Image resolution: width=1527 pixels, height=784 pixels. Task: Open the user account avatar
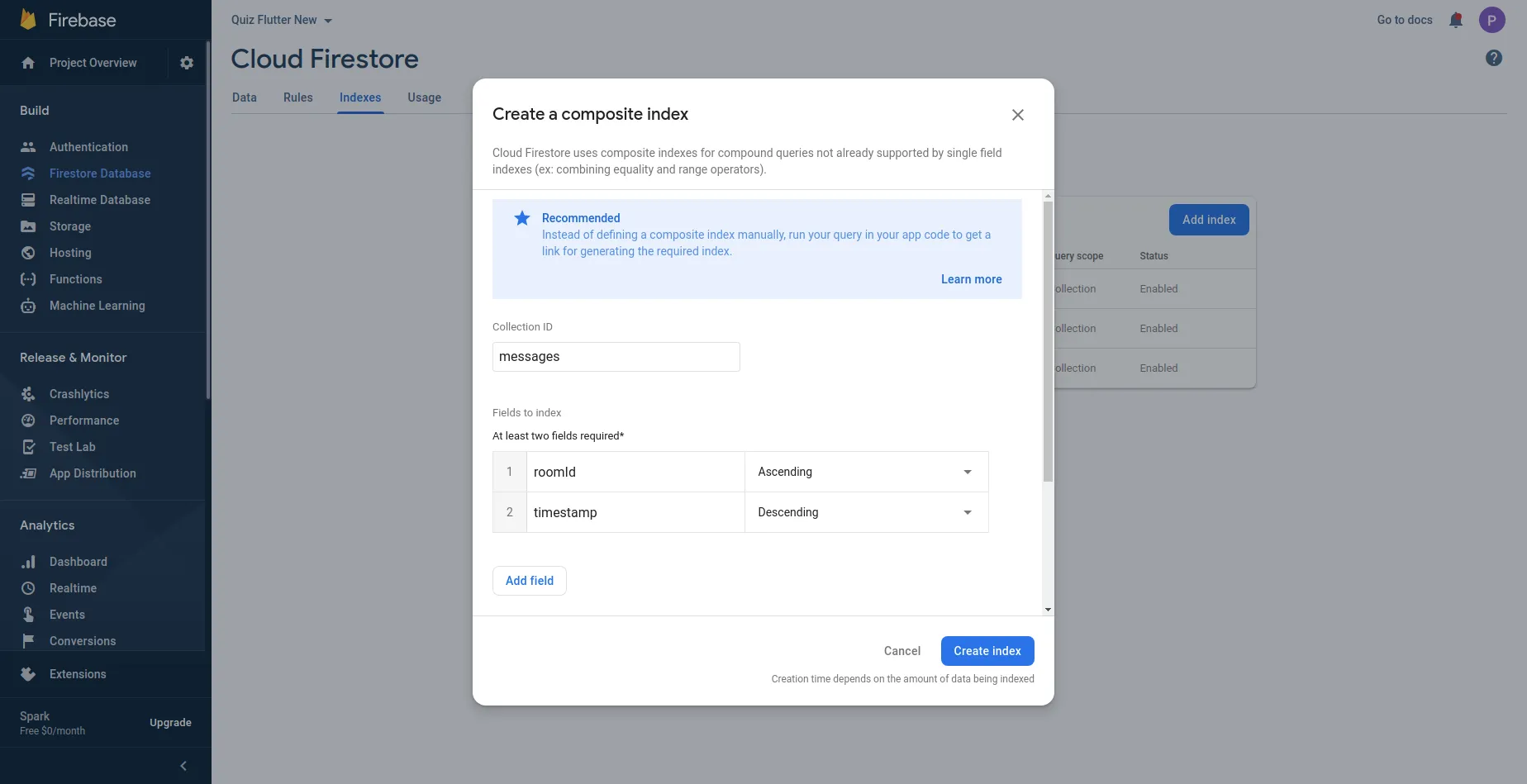pos(1491,20)
